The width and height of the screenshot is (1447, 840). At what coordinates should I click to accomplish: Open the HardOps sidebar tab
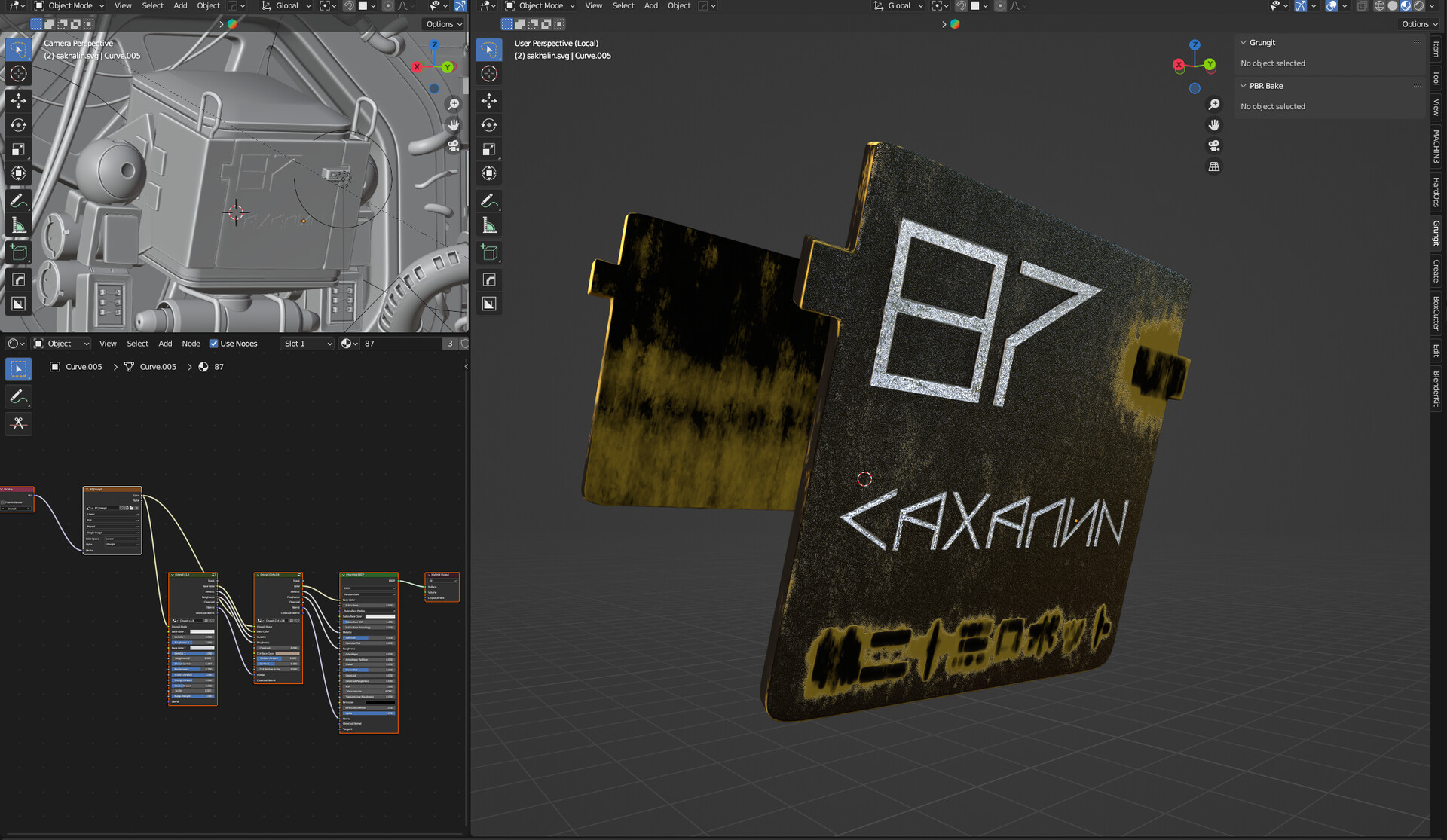[1436, 191]
